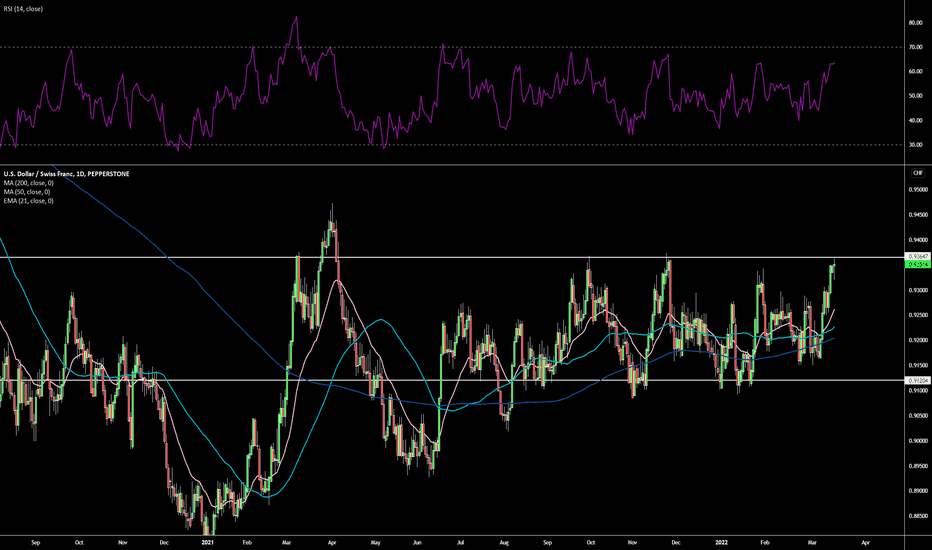Click the Feb label right after 2022
This screenshot has width=932, height=550.
click(x=765, y=542)
